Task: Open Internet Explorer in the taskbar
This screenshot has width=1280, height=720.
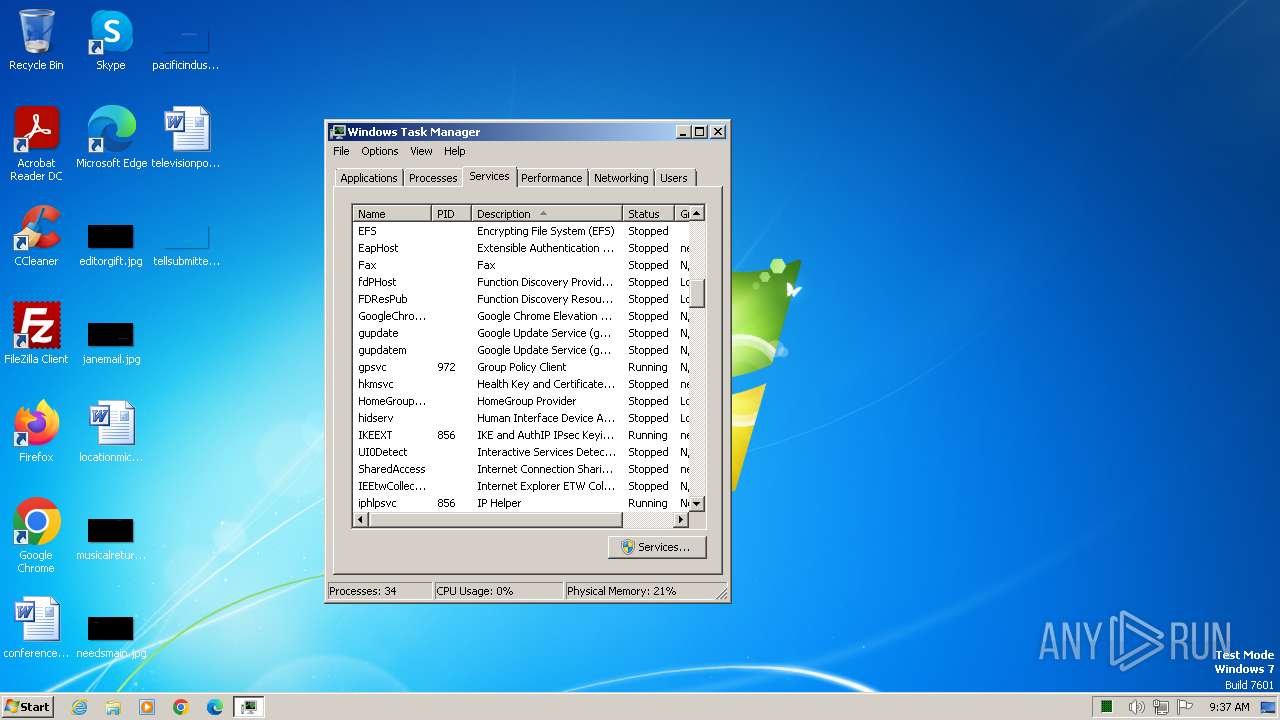Action: [79, 707]
